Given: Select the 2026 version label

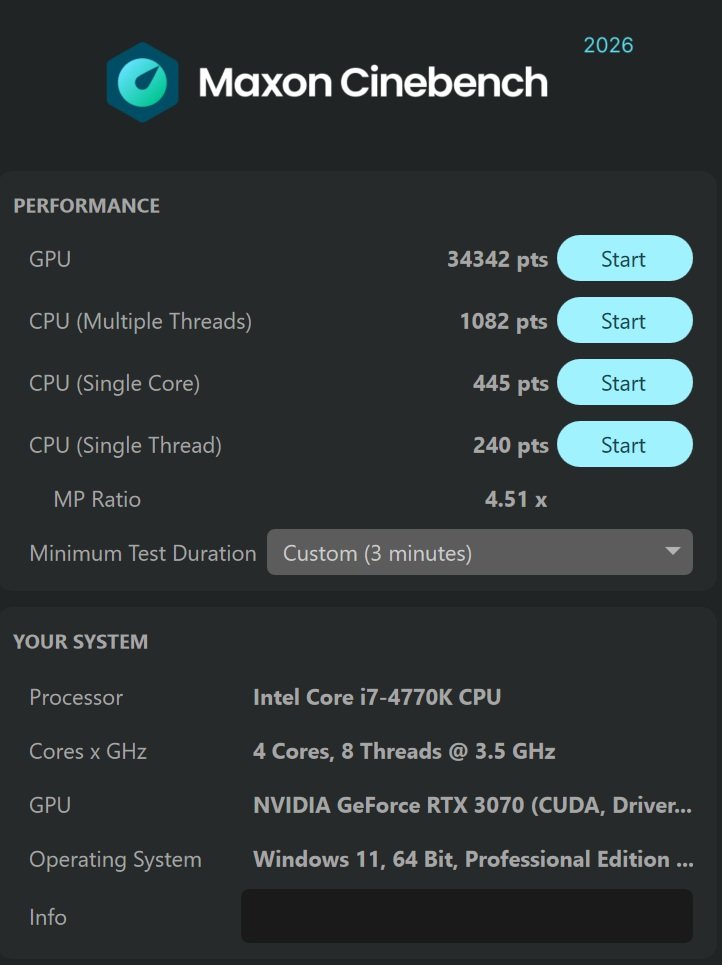Looking at the screenshot, I should (x=608, y=45).
